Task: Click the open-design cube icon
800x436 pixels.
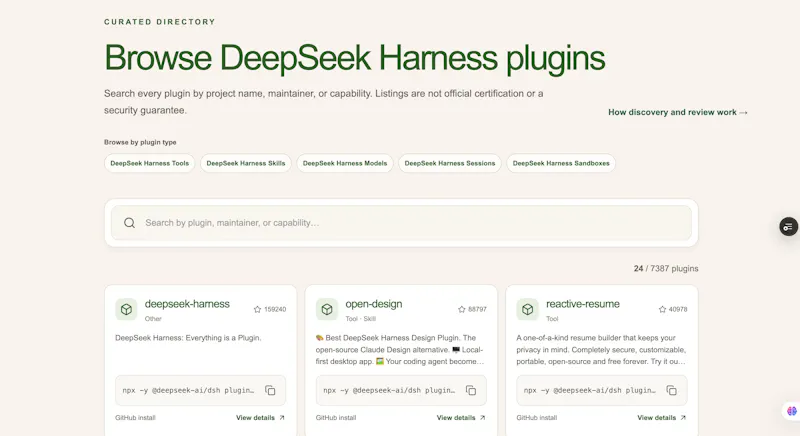Action: (327, 309)
